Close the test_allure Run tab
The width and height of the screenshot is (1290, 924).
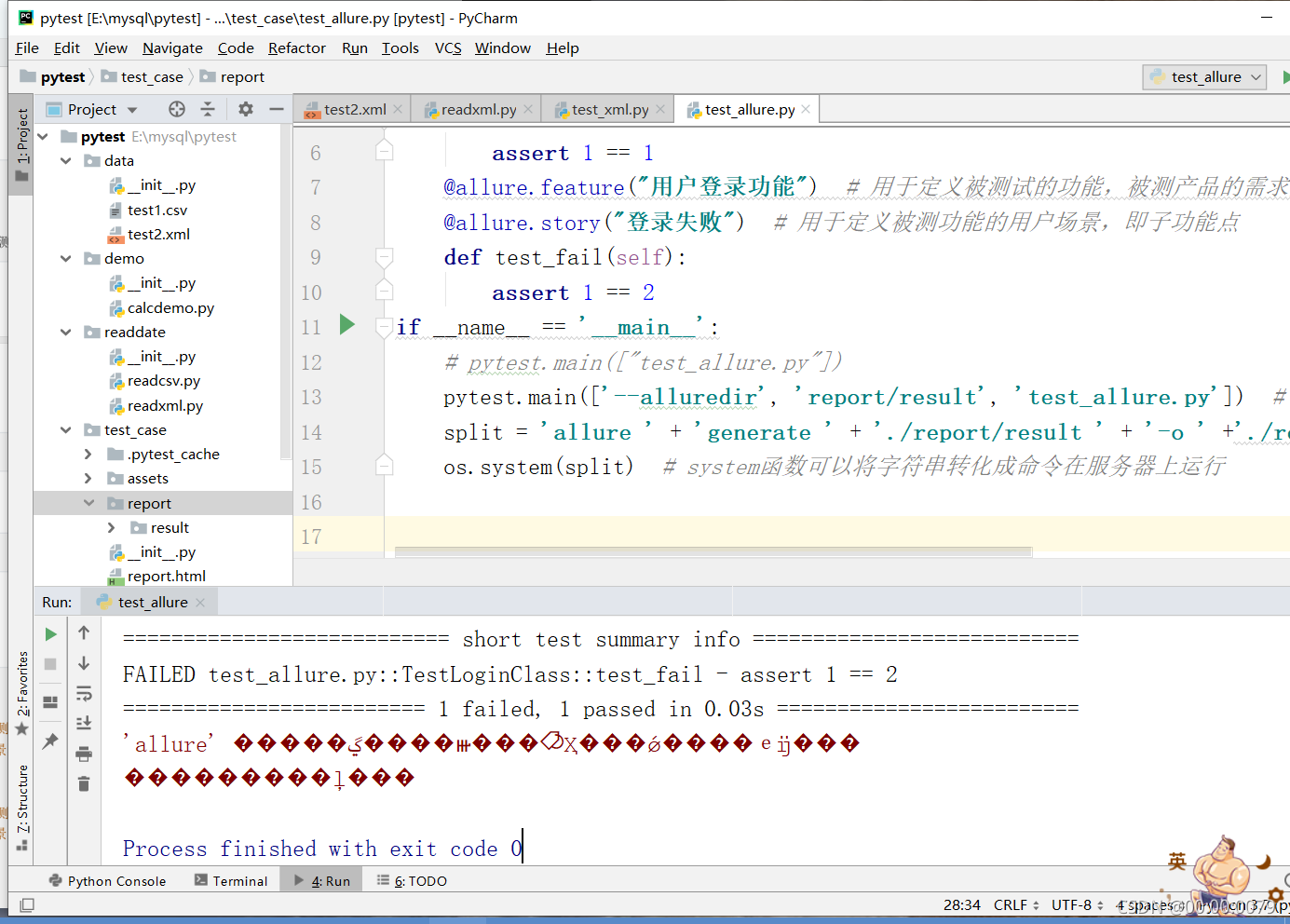[200, 603]
